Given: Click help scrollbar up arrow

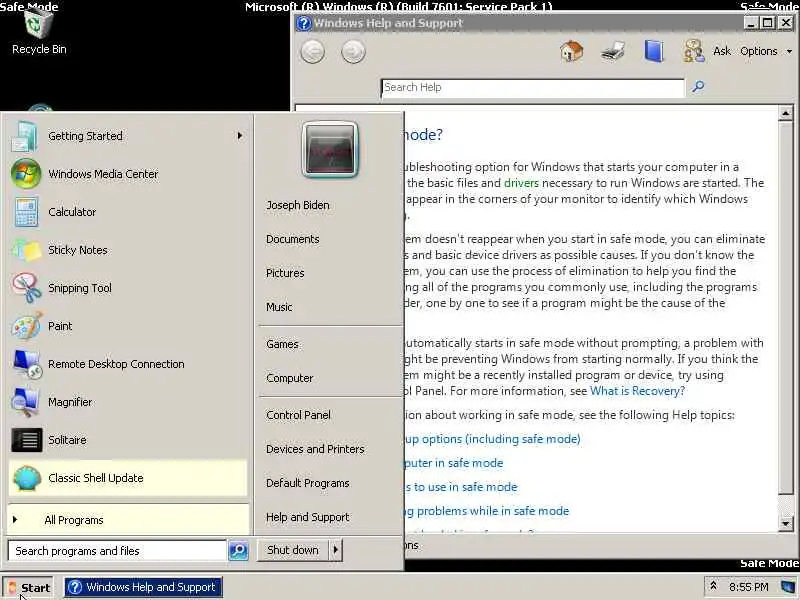Looking at the screenshot, I should 786,113.
